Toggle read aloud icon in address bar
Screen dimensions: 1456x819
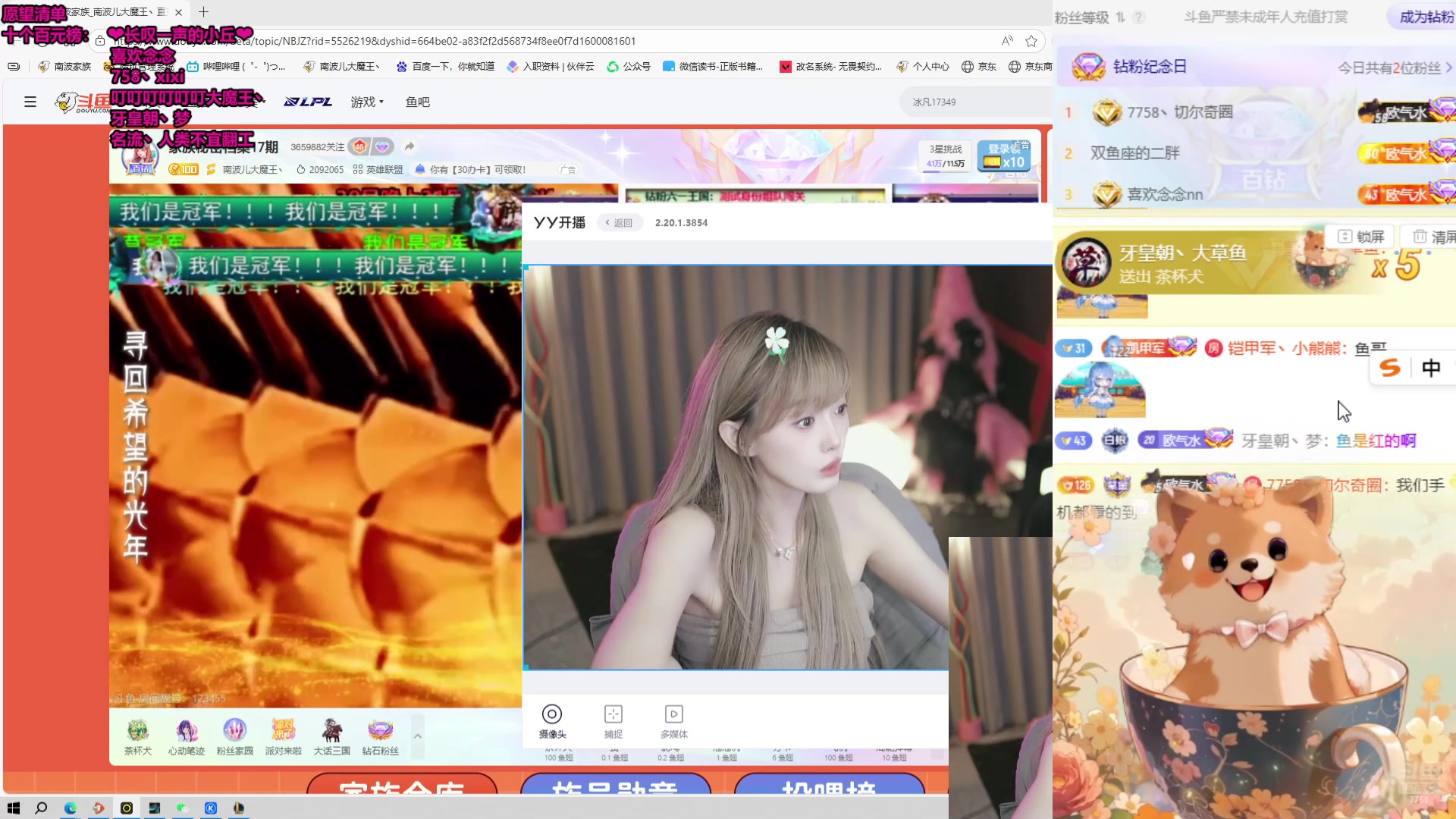[1007, 41]
